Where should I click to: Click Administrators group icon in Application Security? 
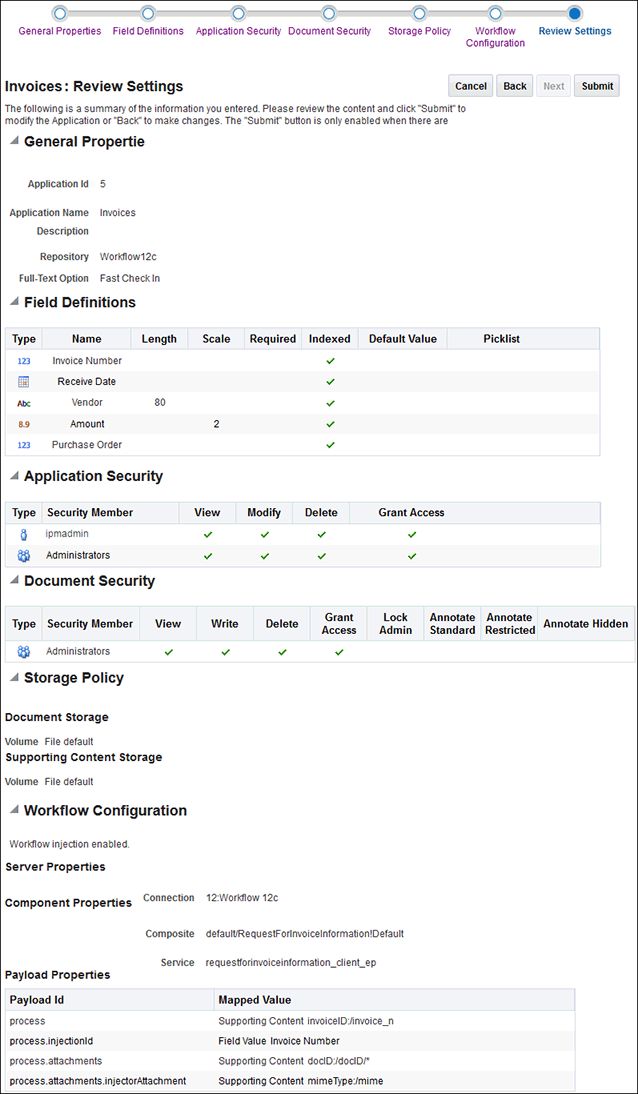(x=24, y=556)
